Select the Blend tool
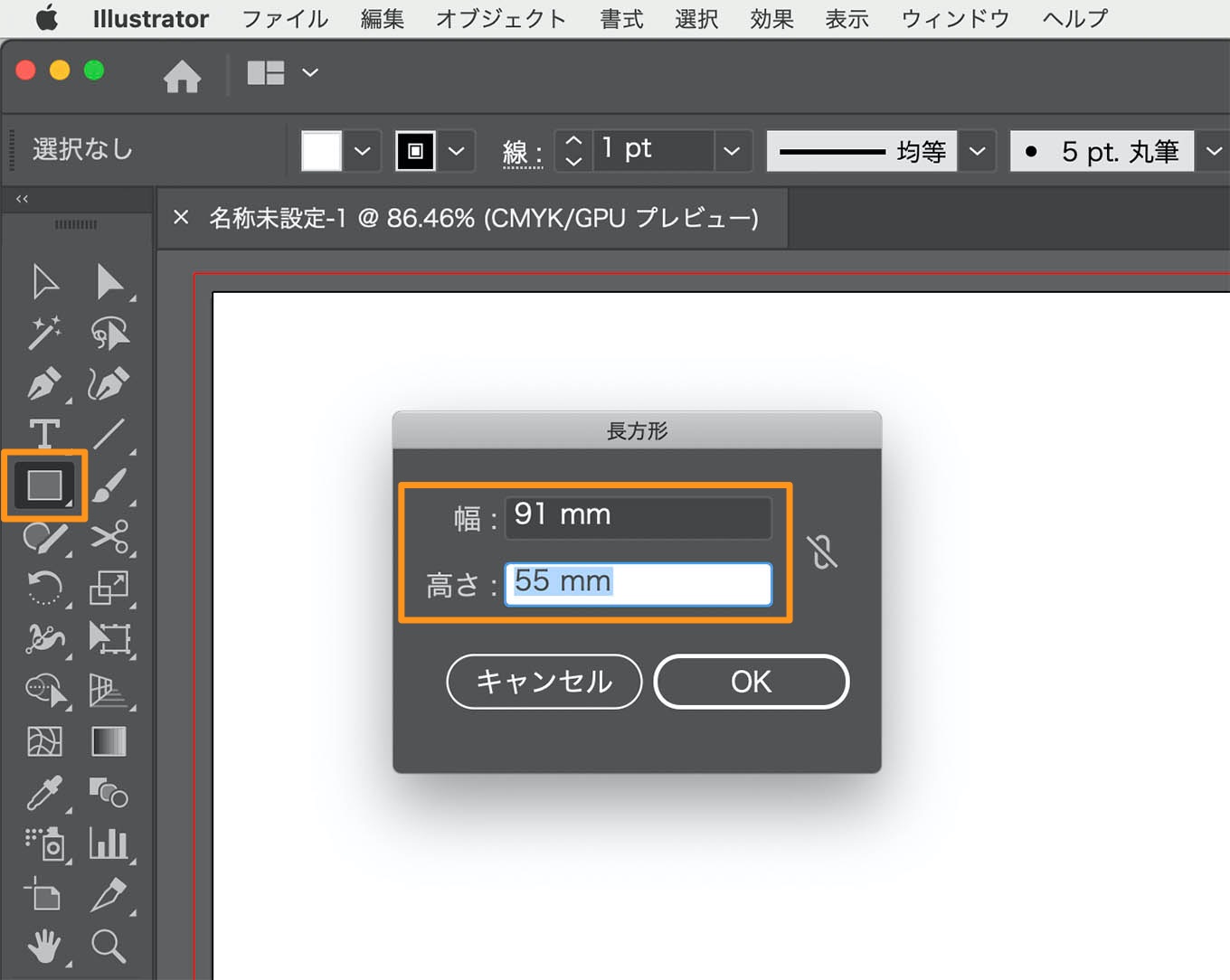The image size is (1230, 980). [109, 793]
